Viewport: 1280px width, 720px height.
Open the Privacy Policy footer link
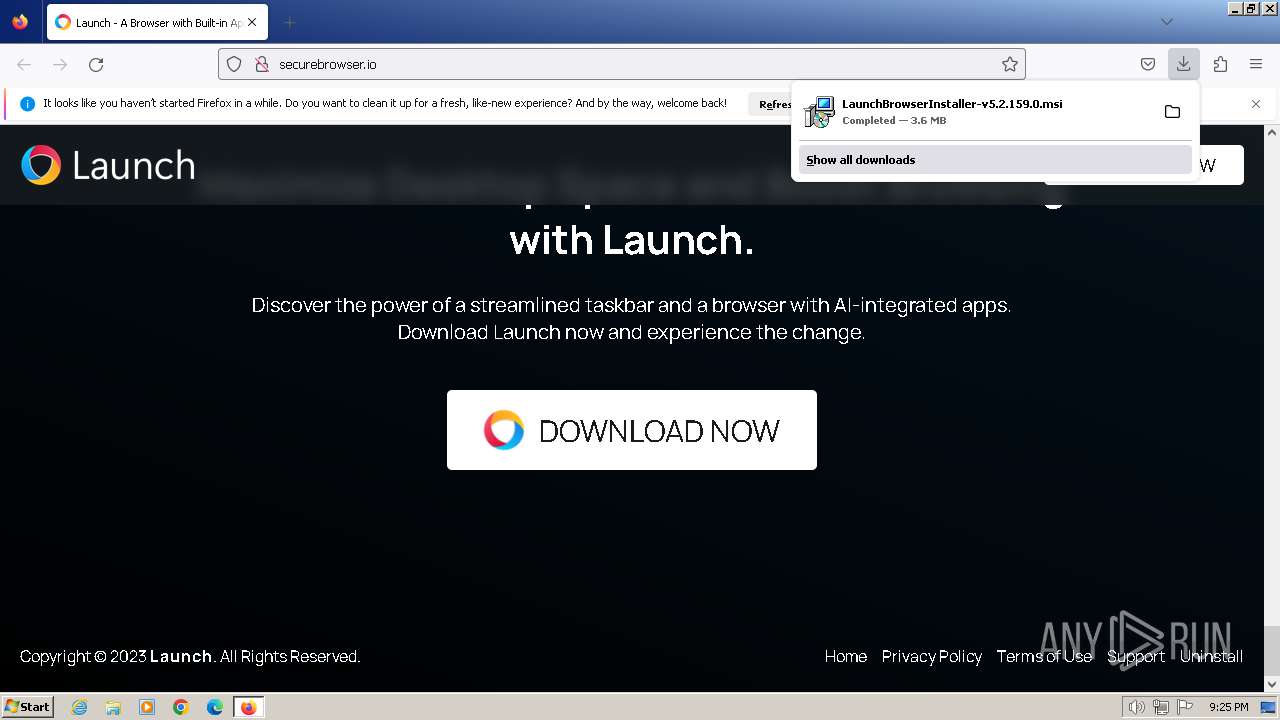click(x=932, y=656)
